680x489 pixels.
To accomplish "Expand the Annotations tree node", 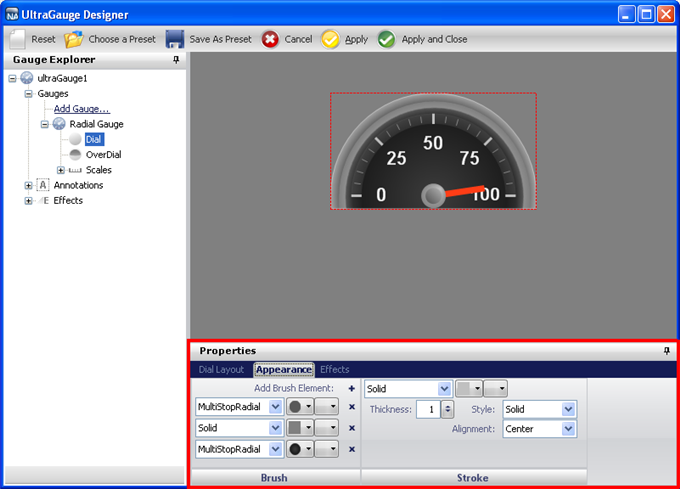I will pos(29,185).
